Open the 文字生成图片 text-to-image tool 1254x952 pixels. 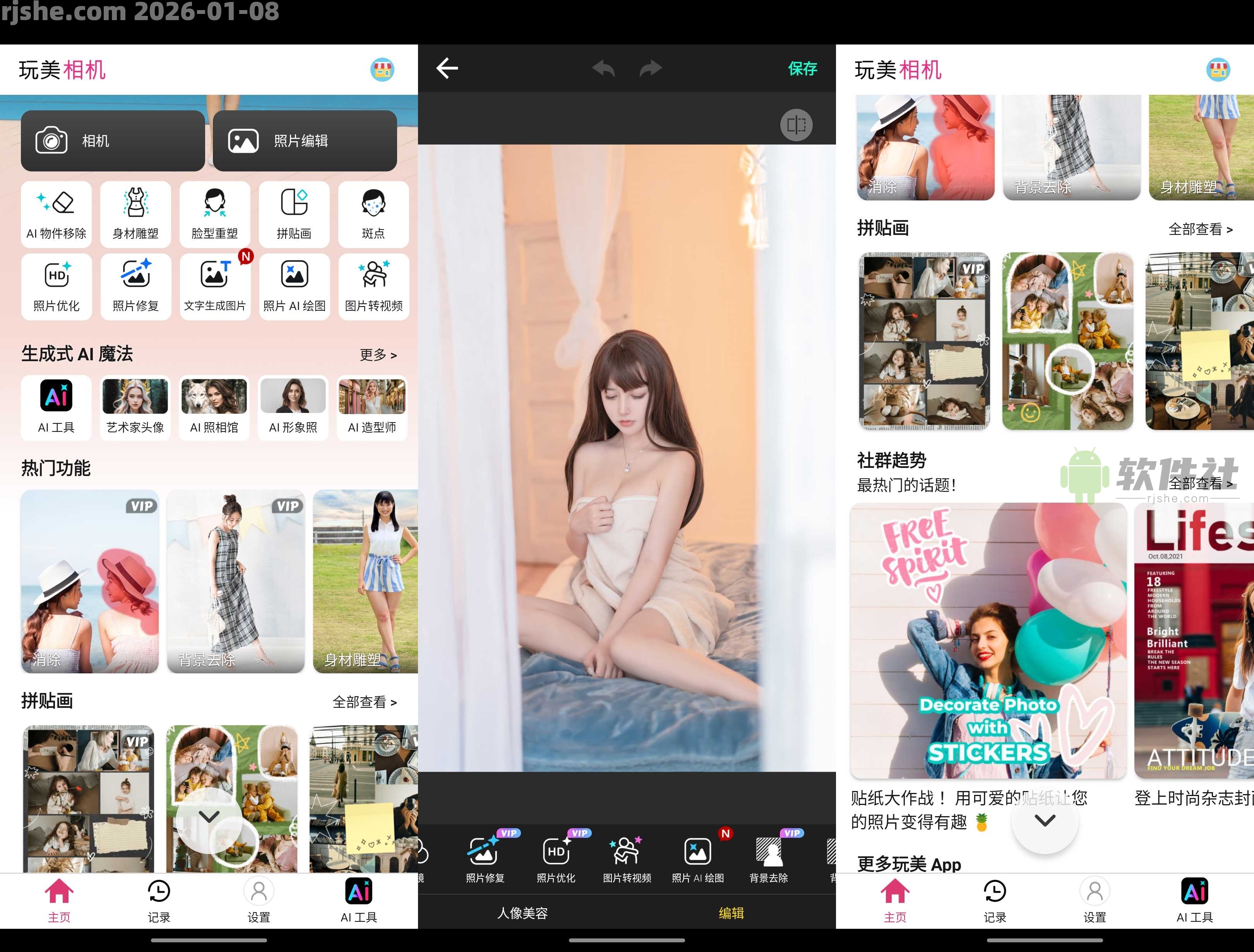[215, 286]
